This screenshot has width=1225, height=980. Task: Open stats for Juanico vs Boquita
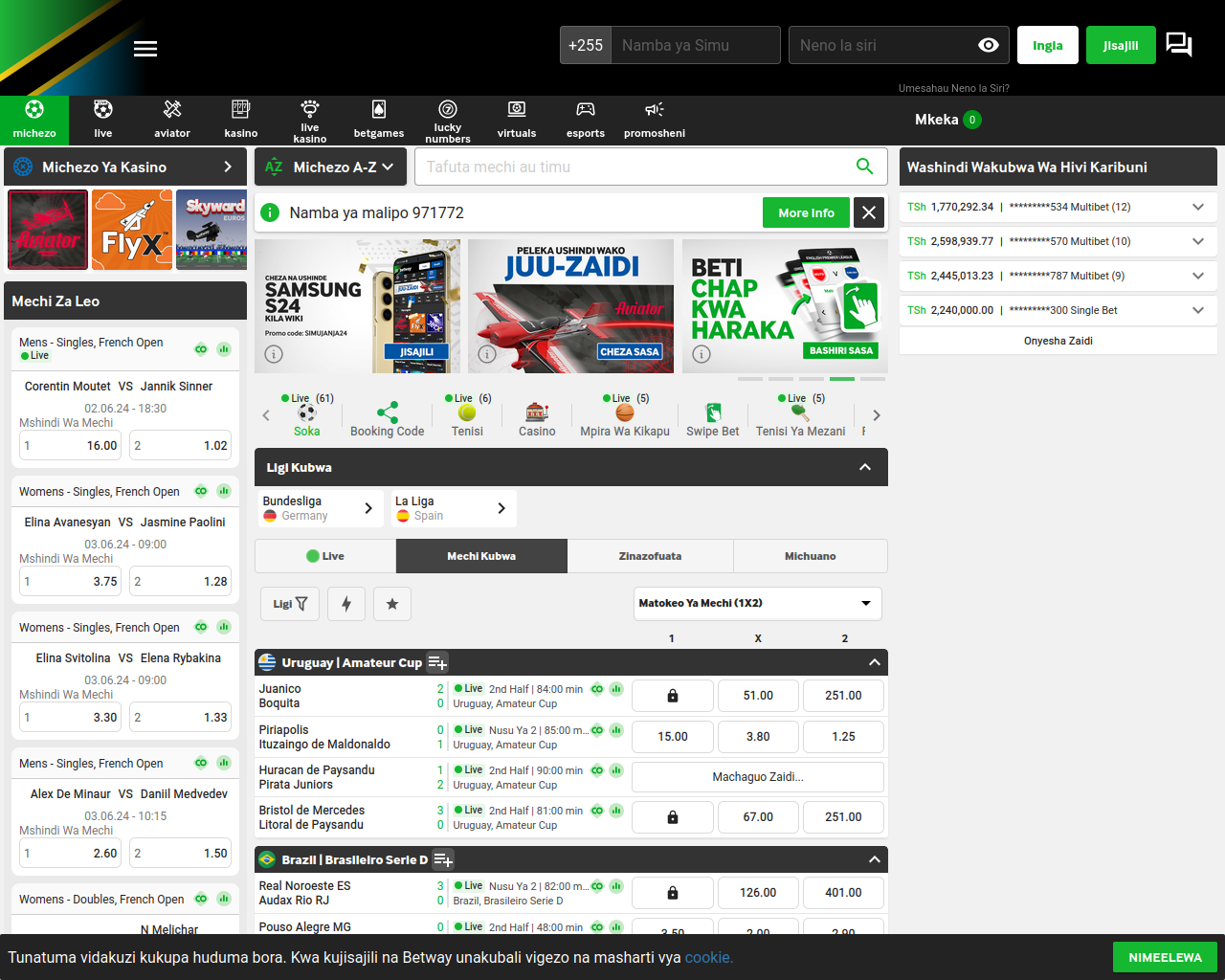616,689
